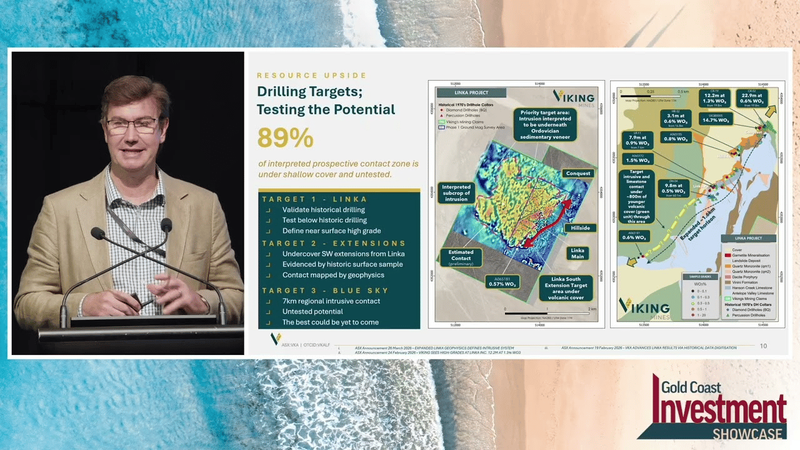Click the 1.5% WO3 callout

pyautogui.click(x=637, y=159)
